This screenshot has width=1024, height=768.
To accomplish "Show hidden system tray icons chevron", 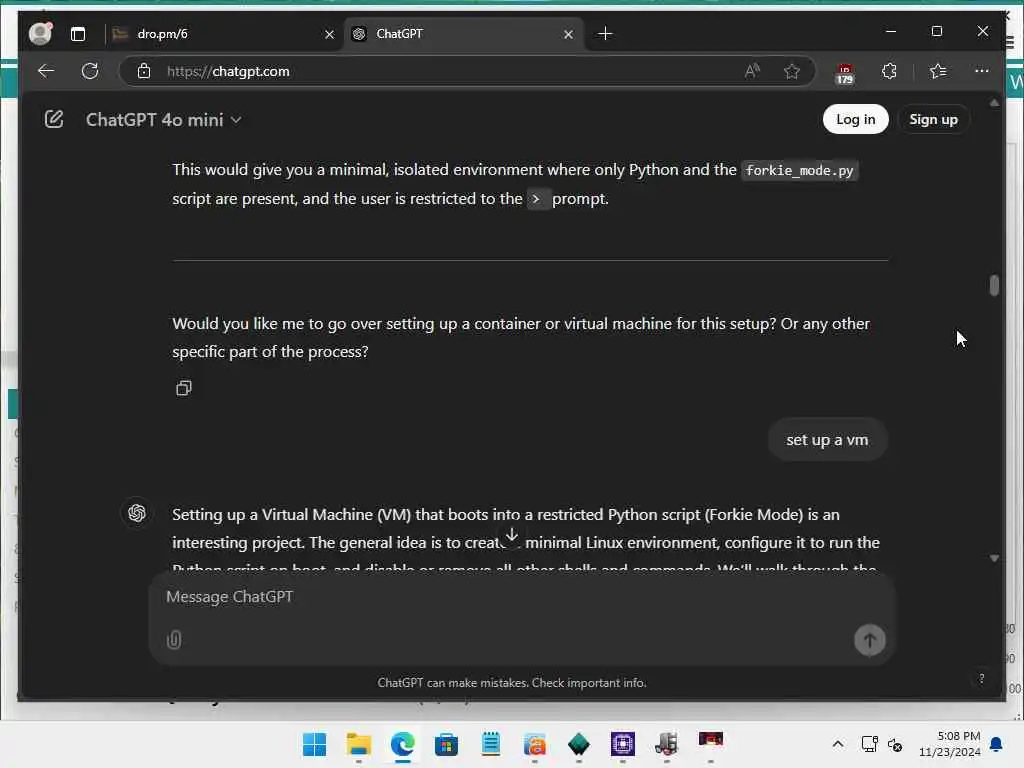I will 838,744.
